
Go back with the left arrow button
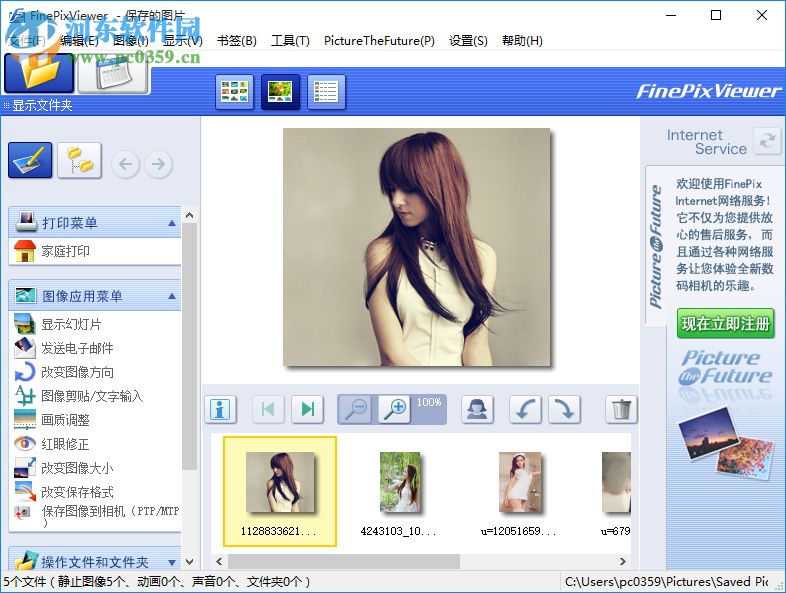[125, 164]
